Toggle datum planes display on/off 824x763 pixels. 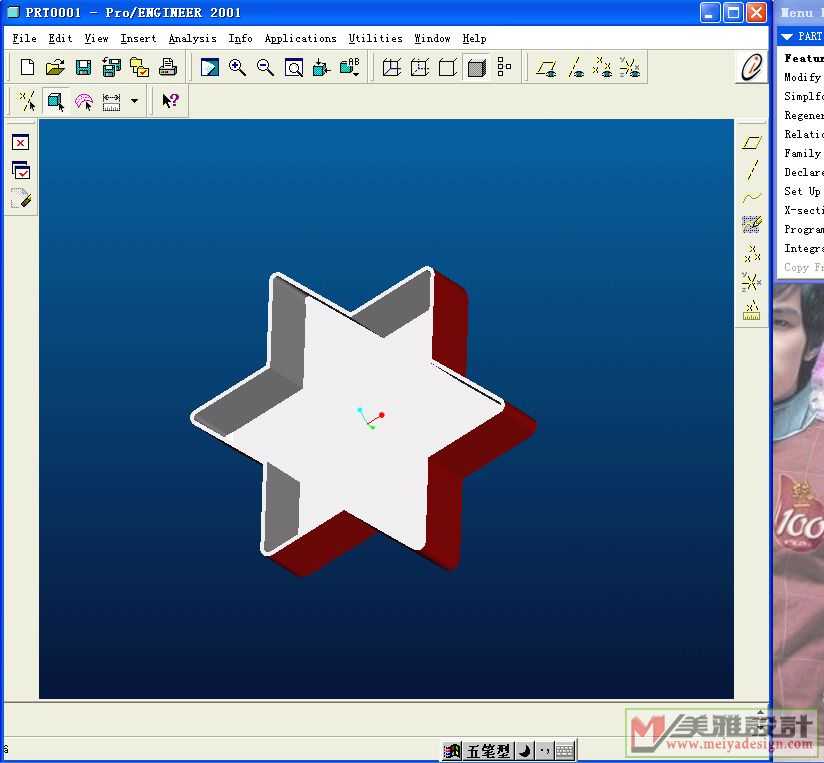546,68
